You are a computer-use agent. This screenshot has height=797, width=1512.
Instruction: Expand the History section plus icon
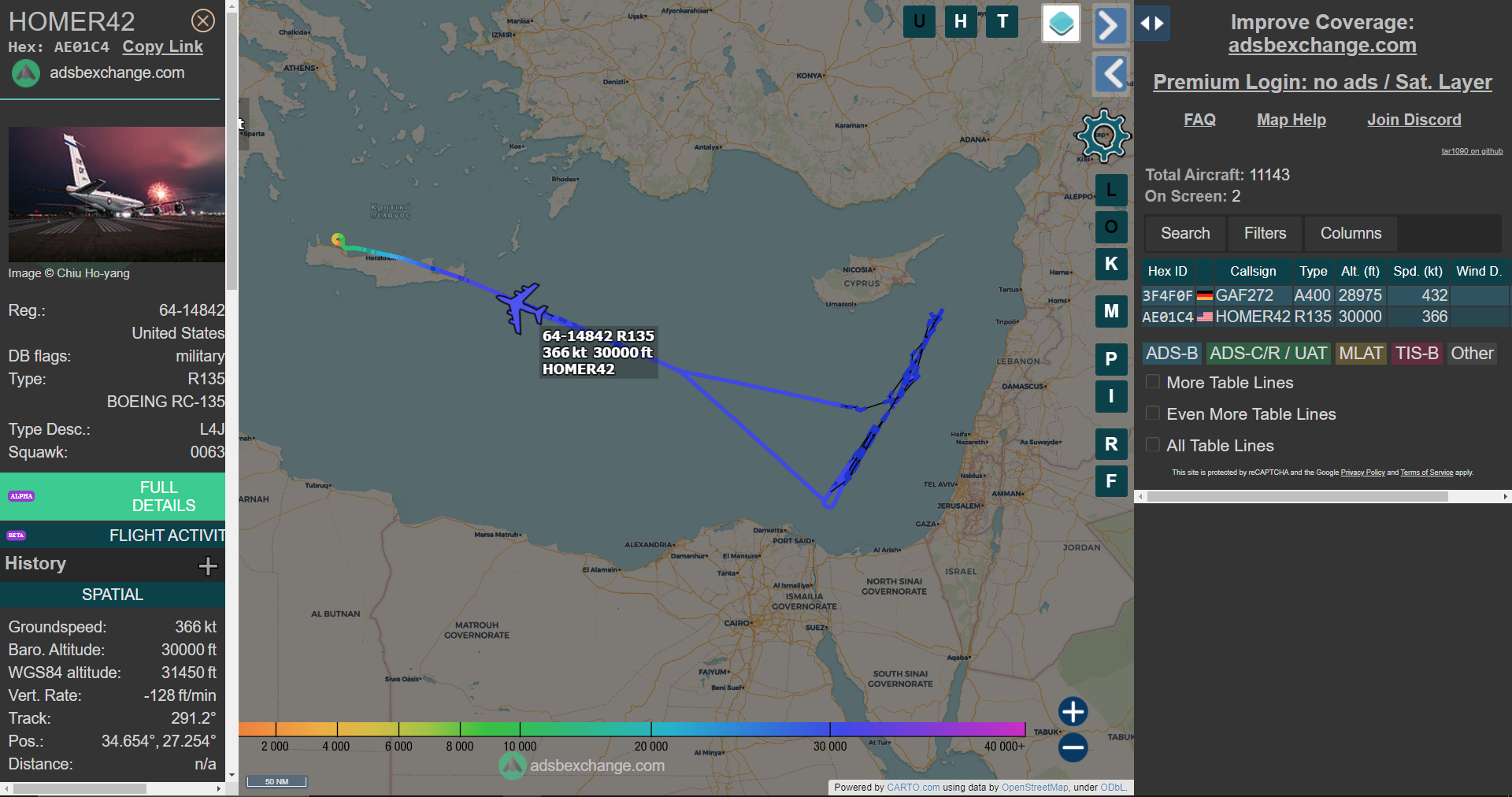pyautogui.click(x=208, y=565)
